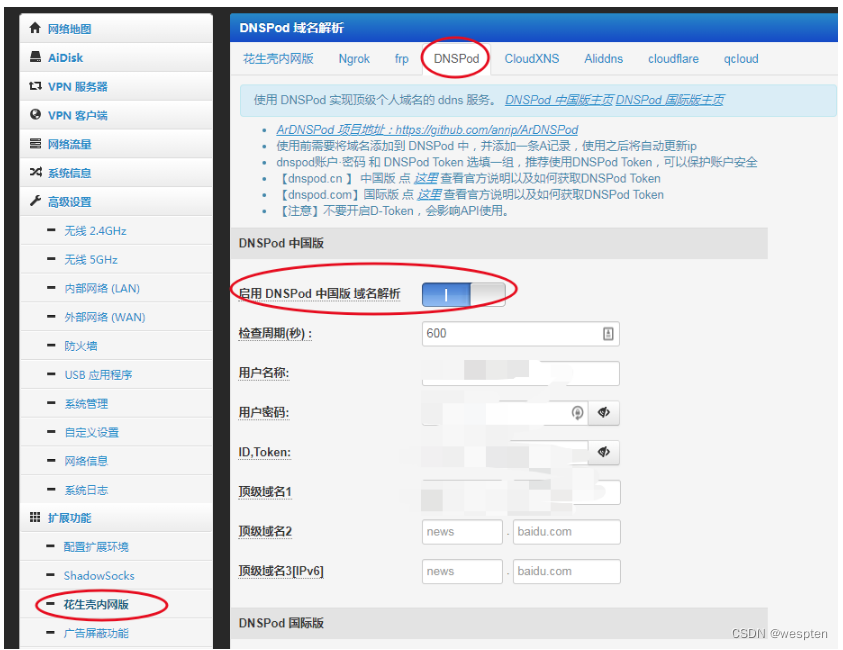Switch to the qcloud tab

tap(741, 59)
